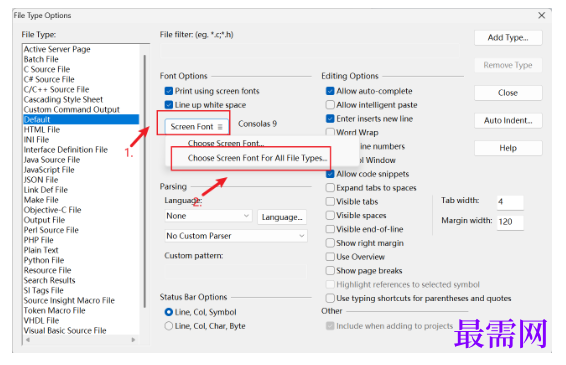
Task: Select Token Macro File type
Action: click(x=81, y=310)
